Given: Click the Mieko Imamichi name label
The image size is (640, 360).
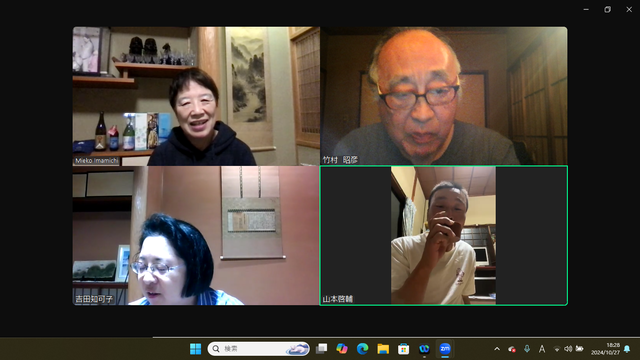Looking at the screenshot, I should pyautogui.click(x=96, y=161).
